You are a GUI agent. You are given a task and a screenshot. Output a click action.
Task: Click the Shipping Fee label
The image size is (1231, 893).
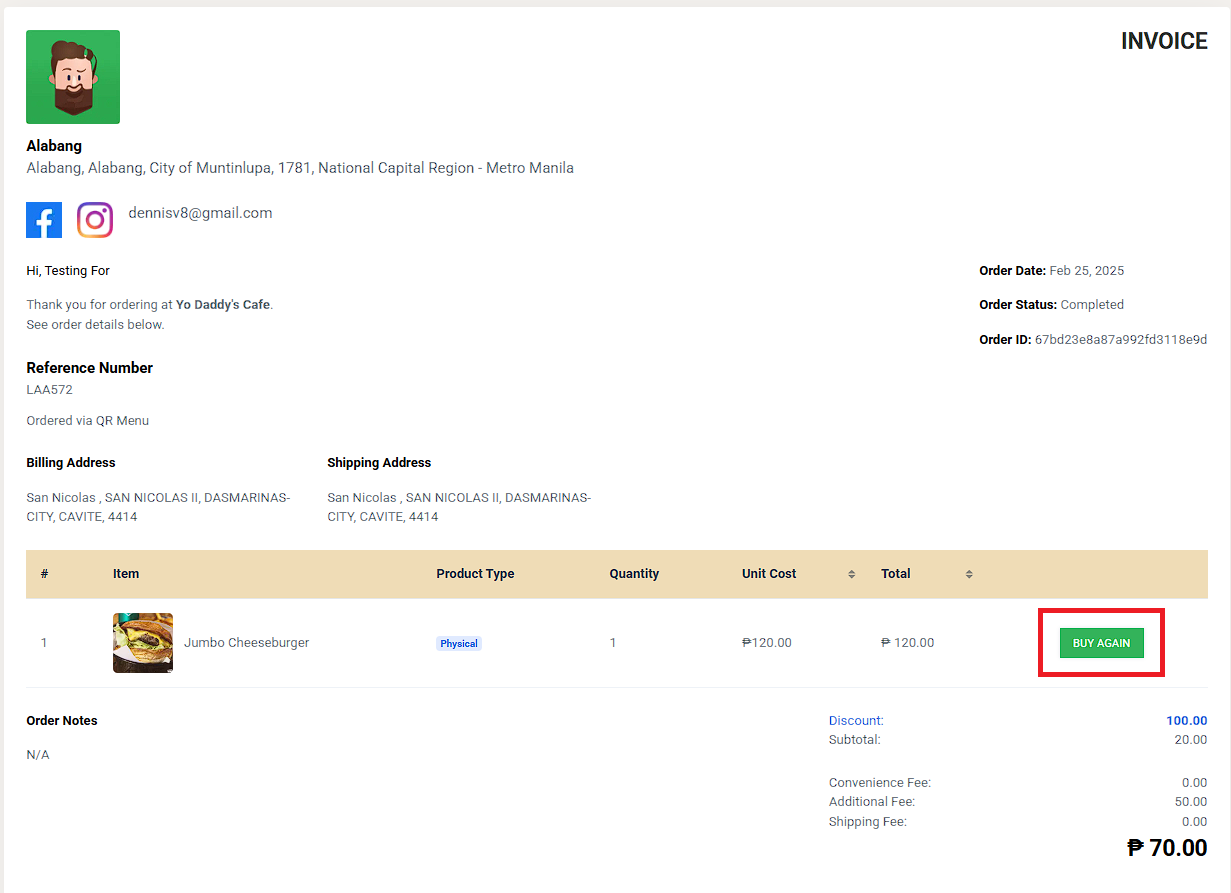click(x=868, y=822)
